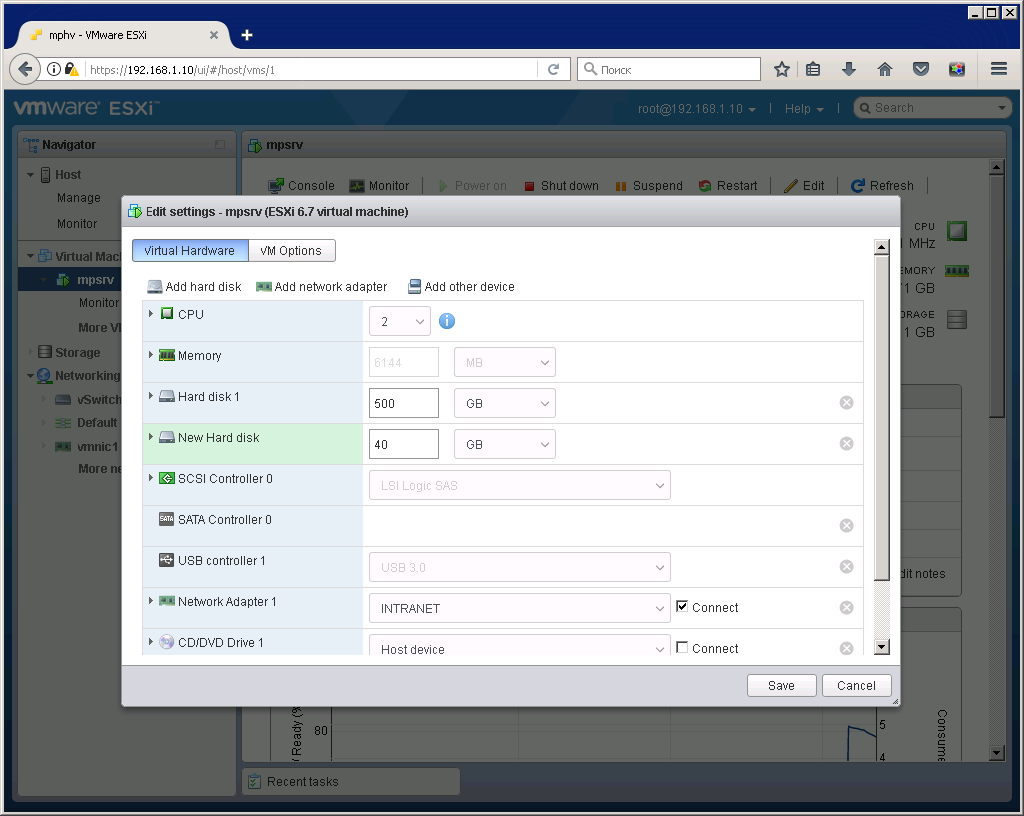
Task: Open Network Adapter INTRANET dropdown
Action: tap(520, 608)
